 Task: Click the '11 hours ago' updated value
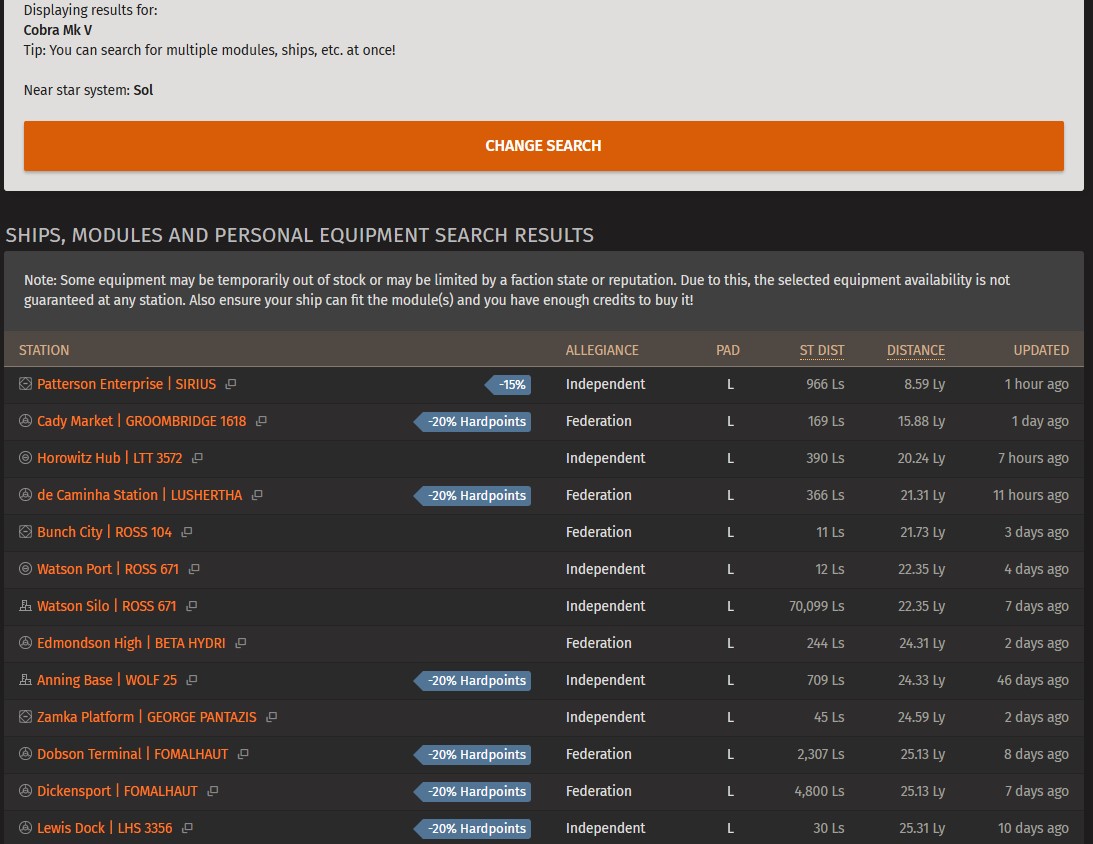(x=1030, y=495)
